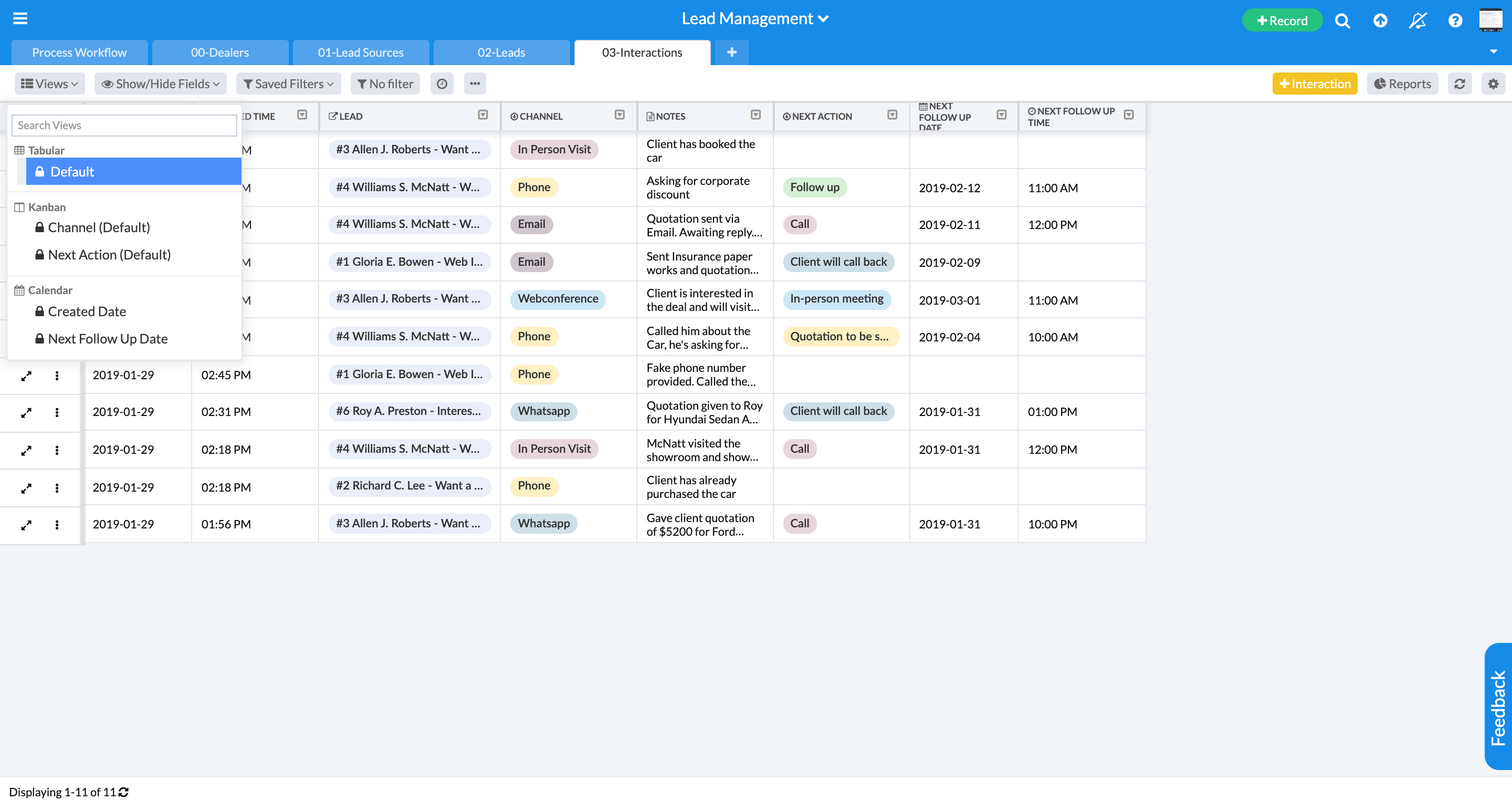
Task: Toggle the muted notifications bell
Action: point(1417,20)
